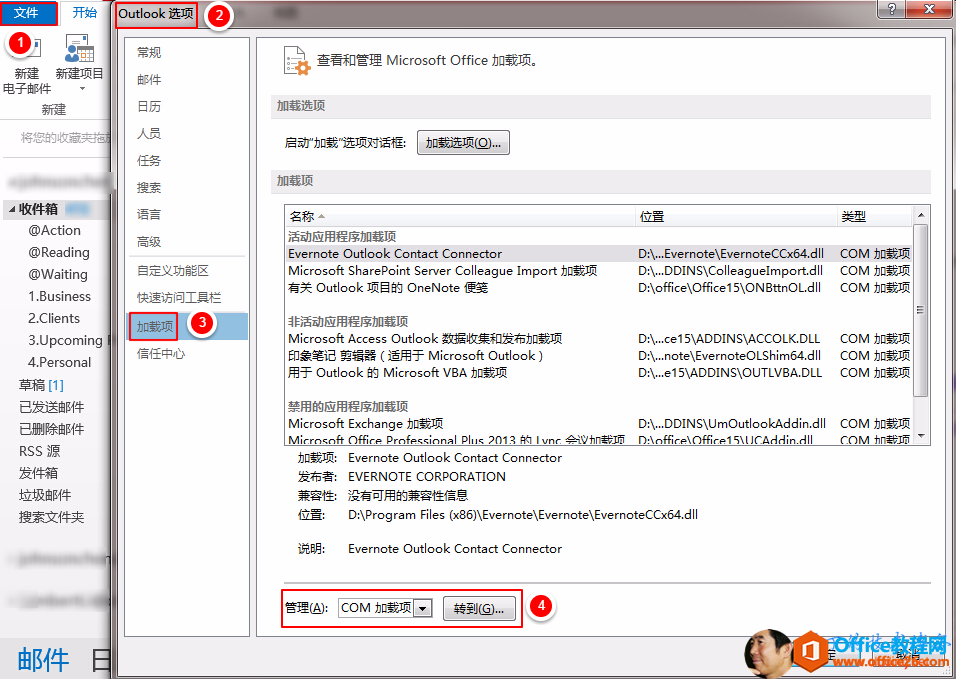Open the 1.Business folder
The height and width of the screenshot is (679, 956).
click(x=59, y=296)
